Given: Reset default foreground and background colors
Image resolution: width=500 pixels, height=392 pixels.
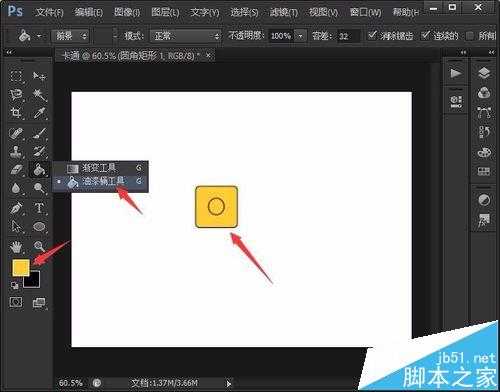Looking at the screenshot, I should (15, 285).
